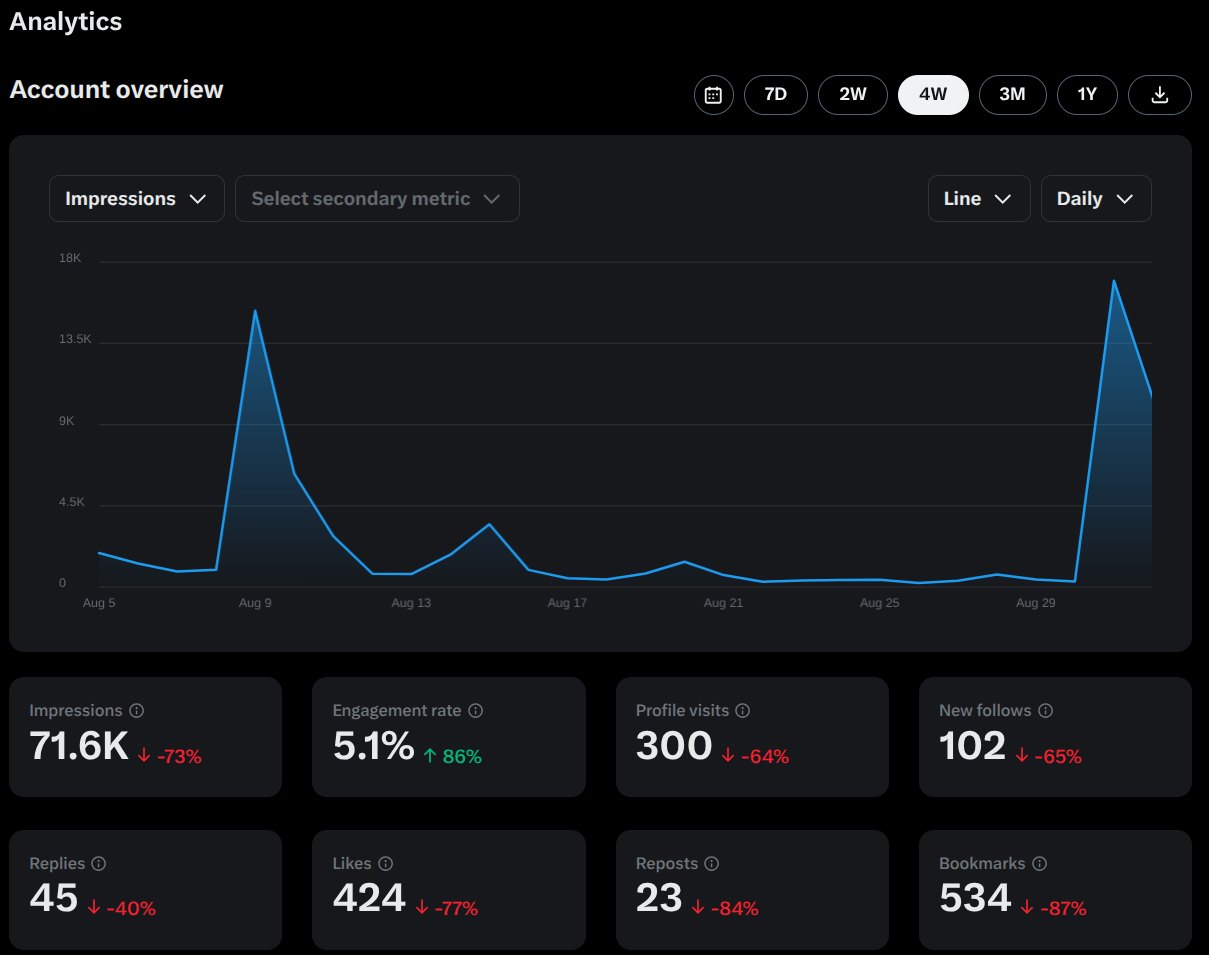Click the 300 profile visits value
The image size is (1209, 955).
[x=674, y=746]
